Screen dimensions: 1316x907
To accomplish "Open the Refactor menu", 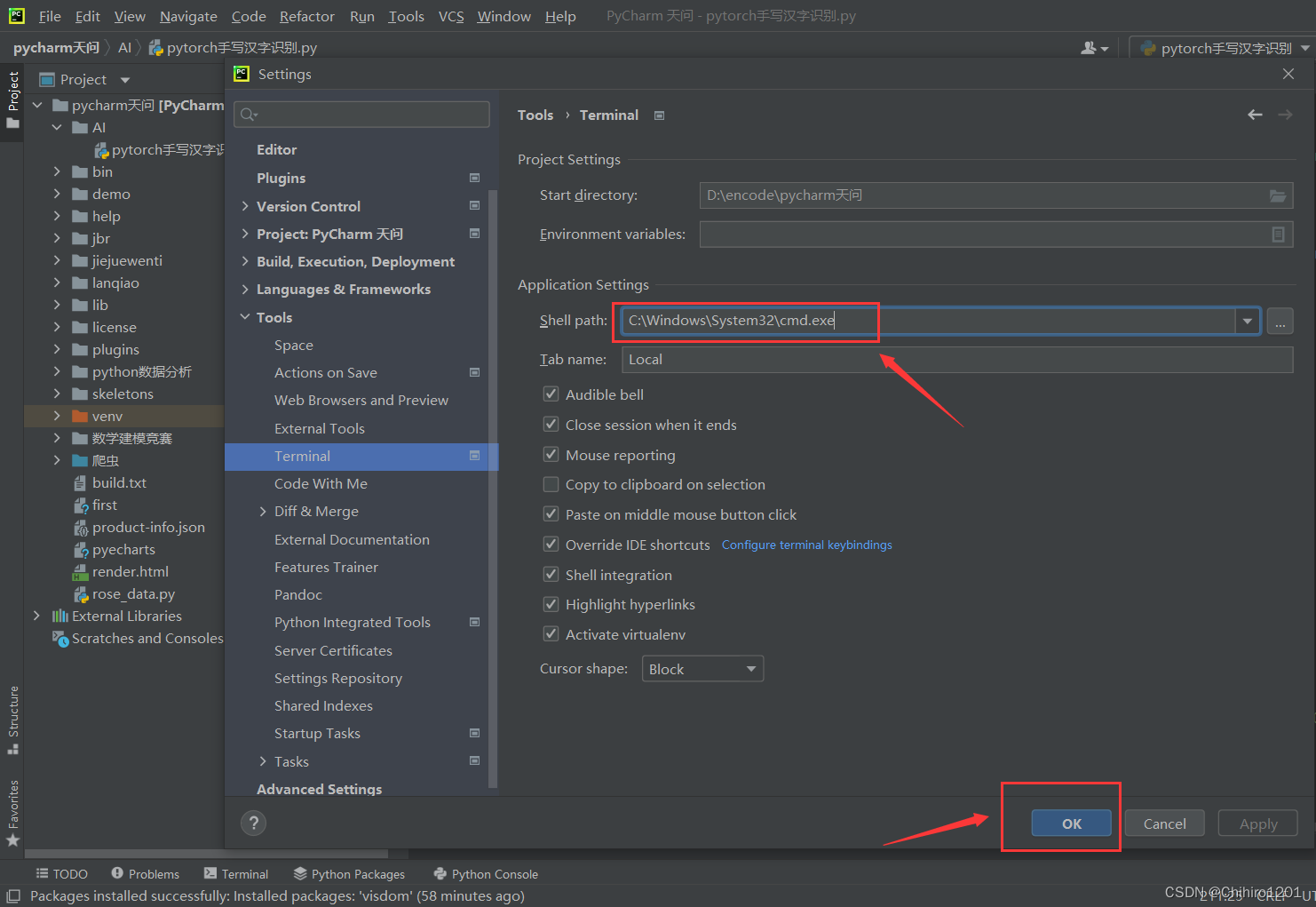I will coord(306,16).
